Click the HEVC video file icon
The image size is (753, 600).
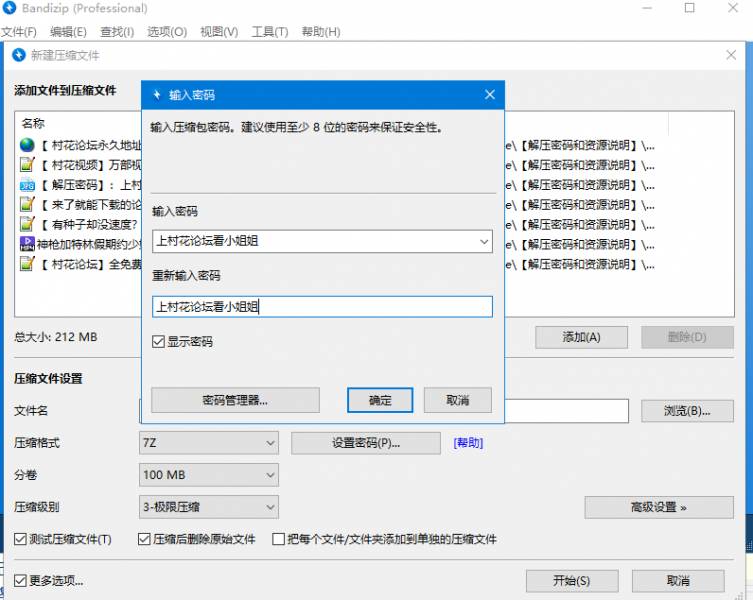point(27,244)
